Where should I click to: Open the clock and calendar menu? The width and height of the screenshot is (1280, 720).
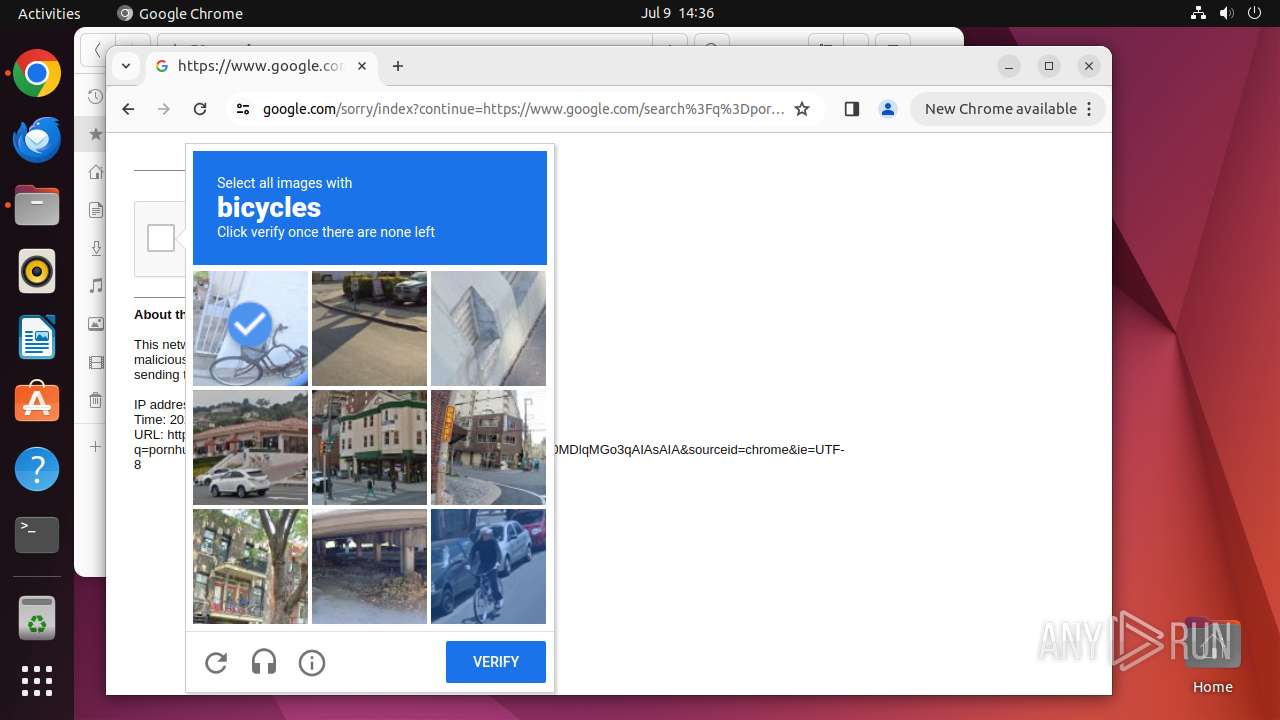coord(677,13)
